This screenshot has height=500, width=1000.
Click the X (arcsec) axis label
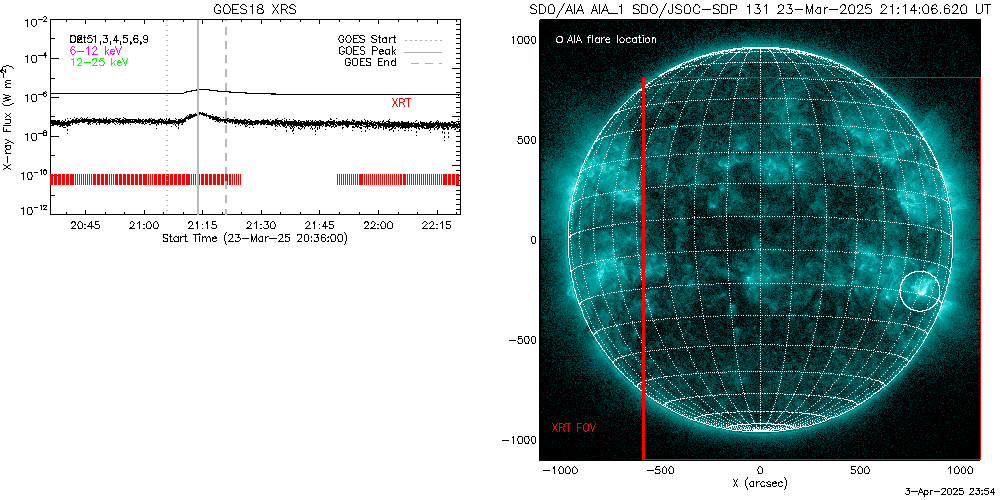tap(760, 483)
